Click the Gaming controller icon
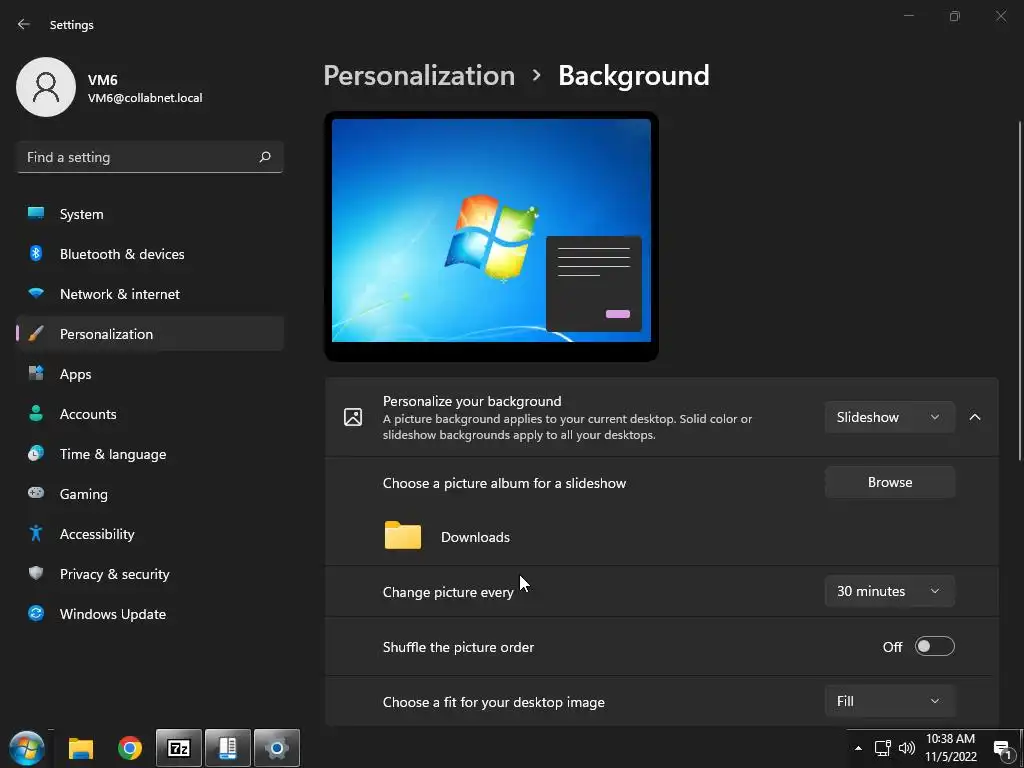The width and height of the screenshot is (1024, 768). click(x=36, y=493)
